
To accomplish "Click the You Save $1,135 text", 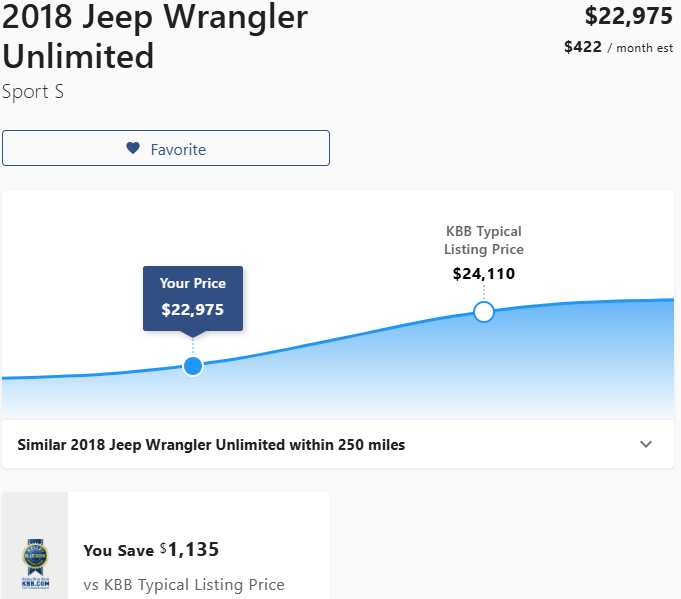I will (x=150, y=550).
